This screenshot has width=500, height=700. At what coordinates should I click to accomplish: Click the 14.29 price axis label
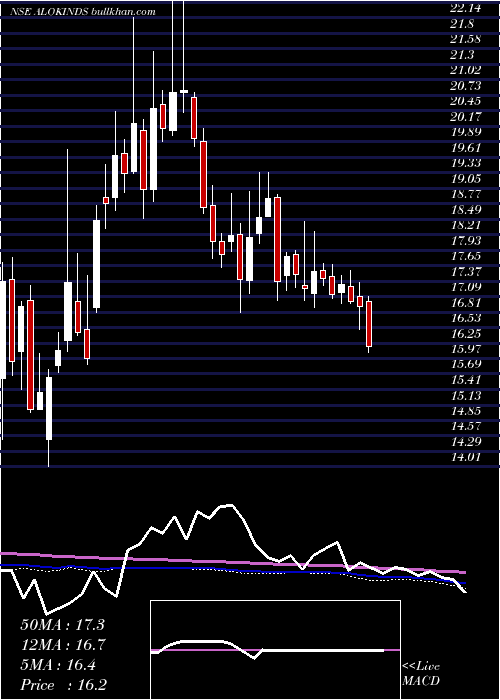[x=466, y=442]
